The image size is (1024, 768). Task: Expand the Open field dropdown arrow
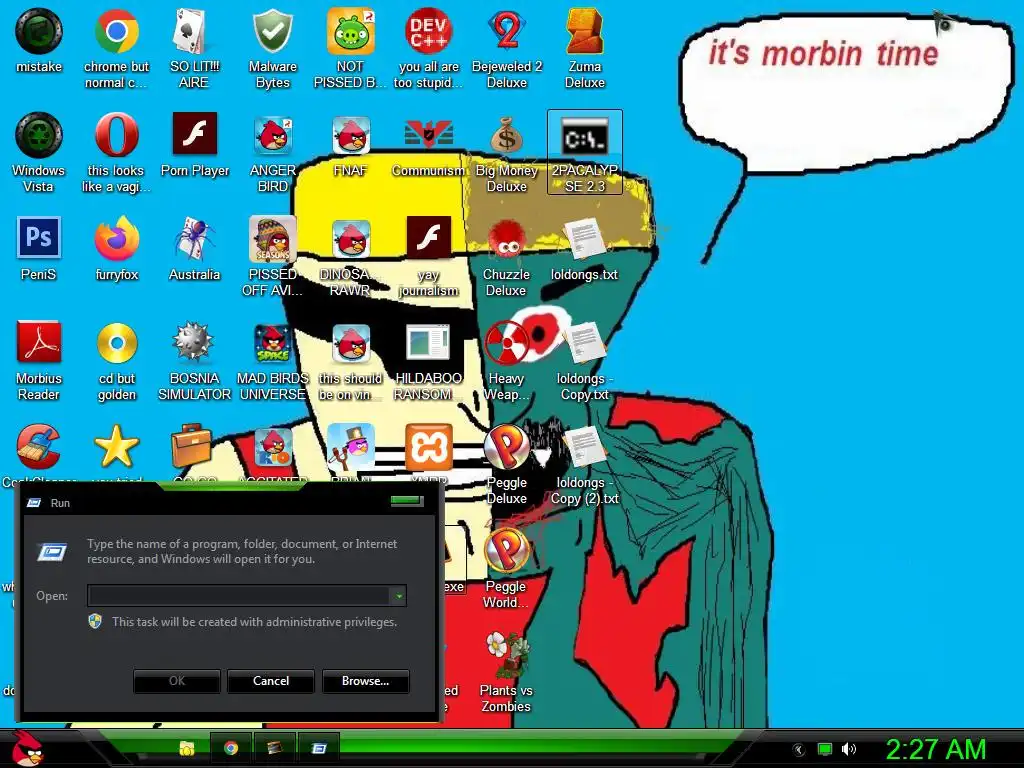pos(398,596)
